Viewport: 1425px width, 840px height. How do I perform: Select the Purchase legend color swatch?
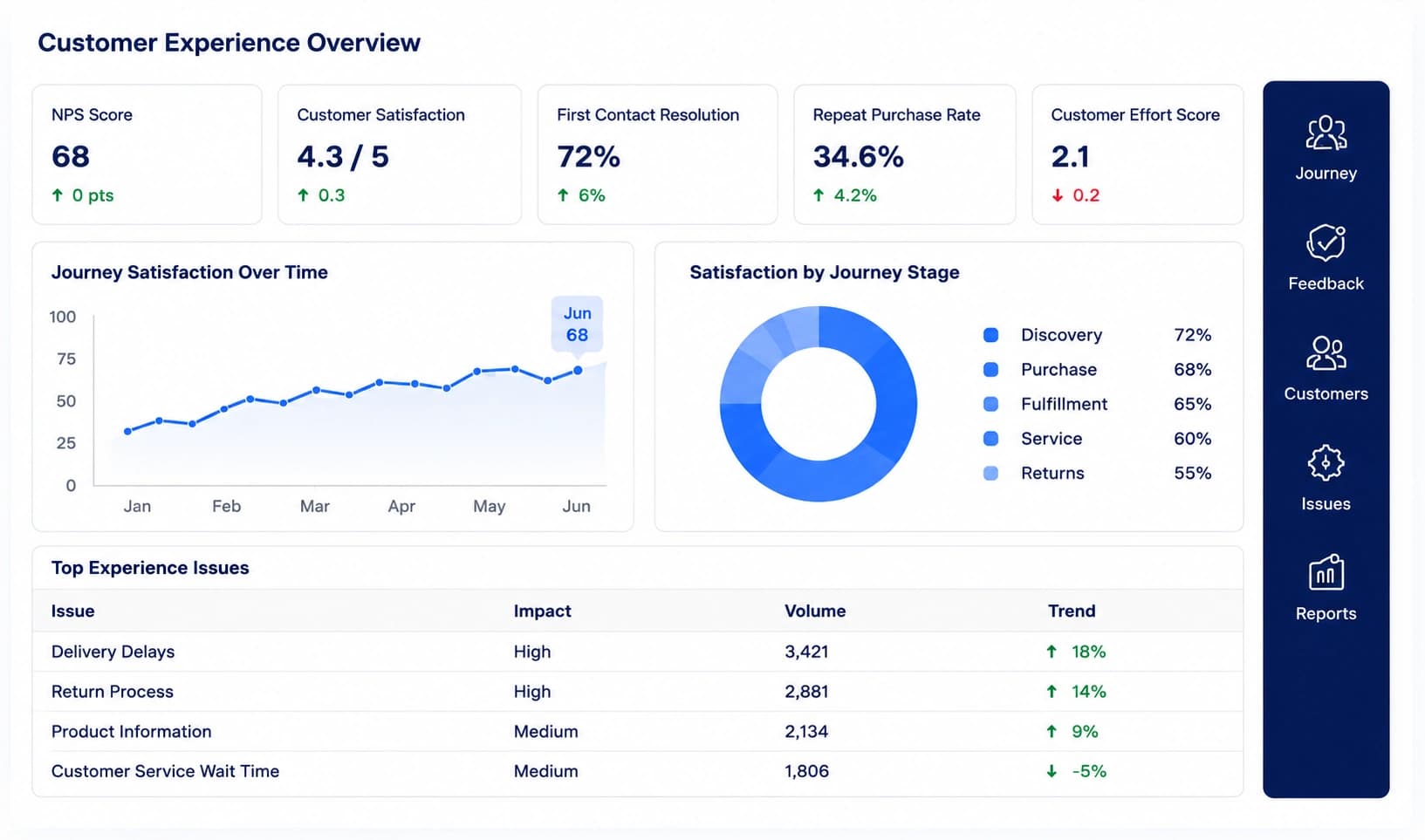click(990, 370)
